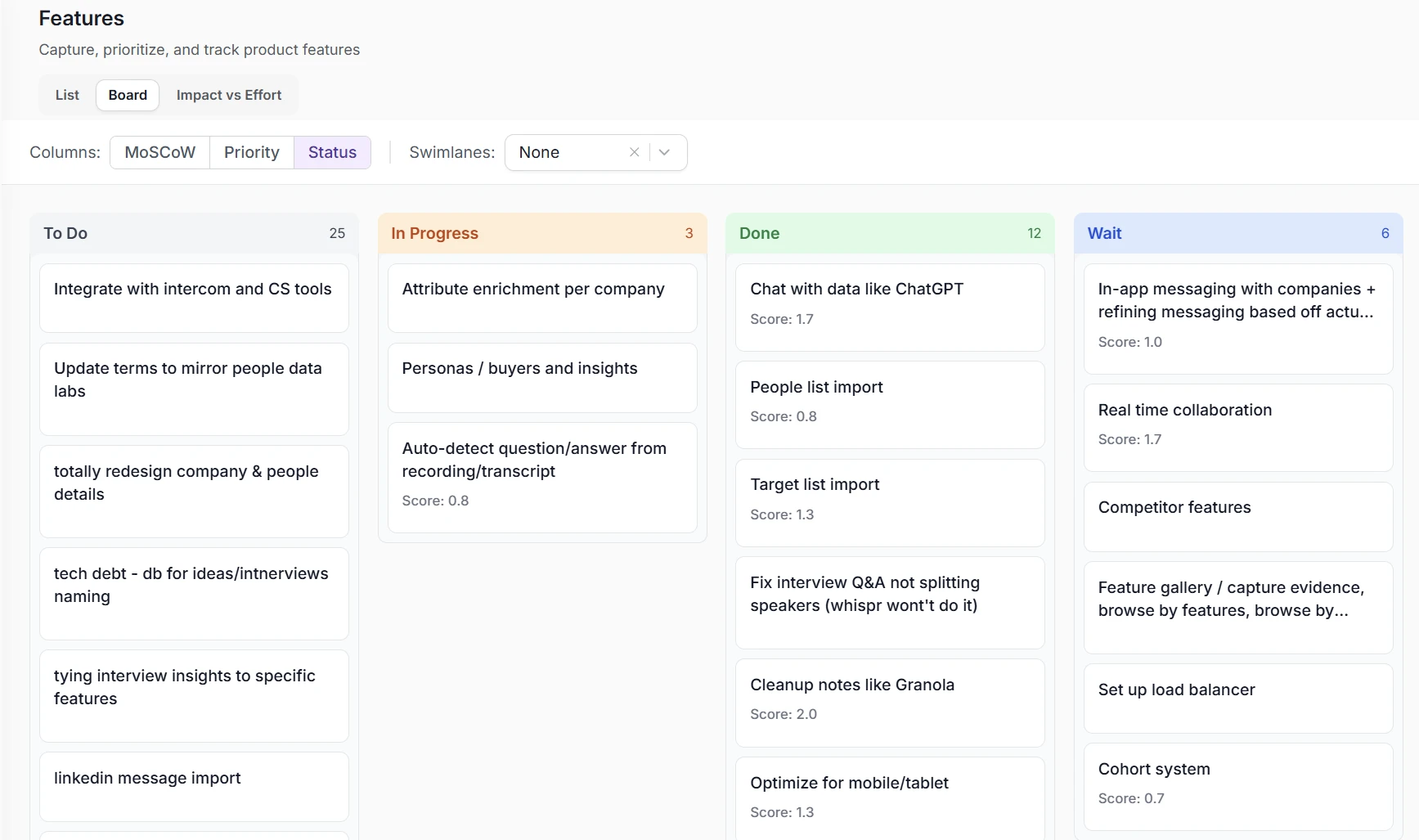Open 'Feature gallery / capture evidence' card
Screen dimensions: 1419x840
pos(1238,608)
